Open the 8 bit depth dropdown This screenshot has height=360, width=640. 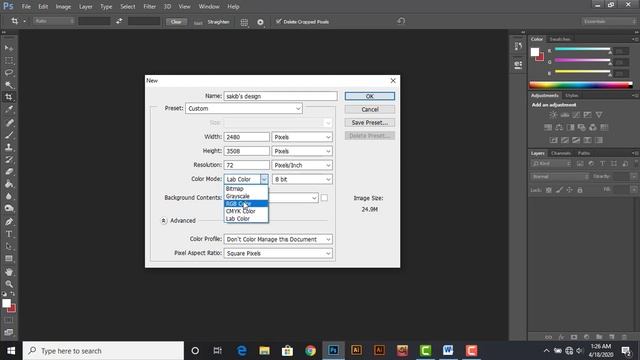click(x=302, y=179)
